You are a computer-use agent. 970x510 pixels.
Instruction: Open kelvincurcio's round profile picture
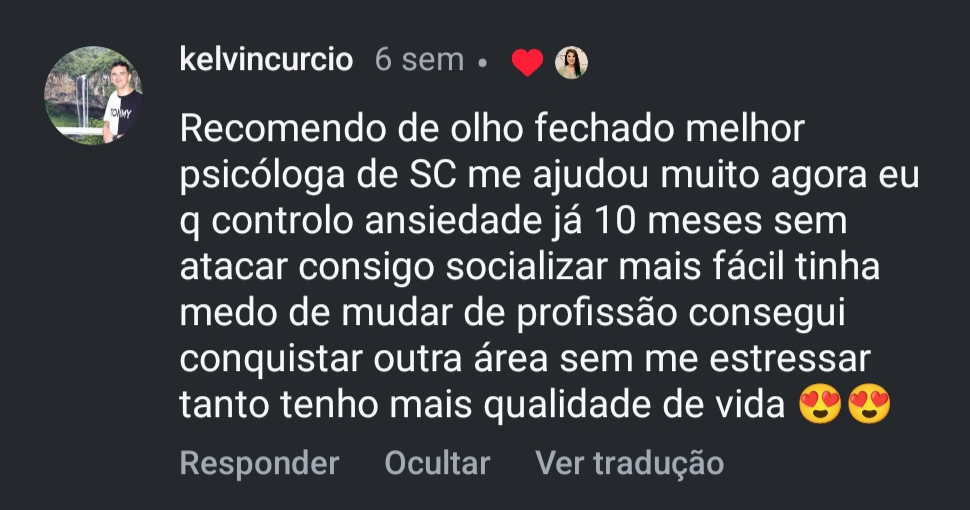(x=94, y=94)
